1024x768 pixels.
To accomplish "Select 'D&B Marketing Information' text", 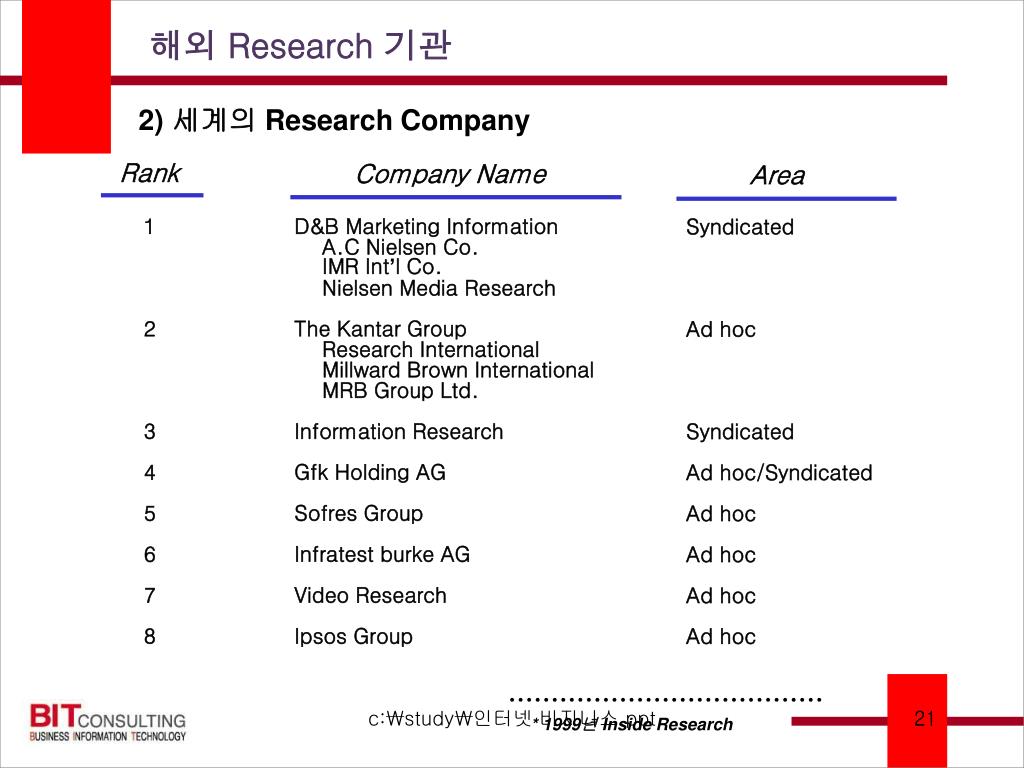I will (x=426, y=227).
